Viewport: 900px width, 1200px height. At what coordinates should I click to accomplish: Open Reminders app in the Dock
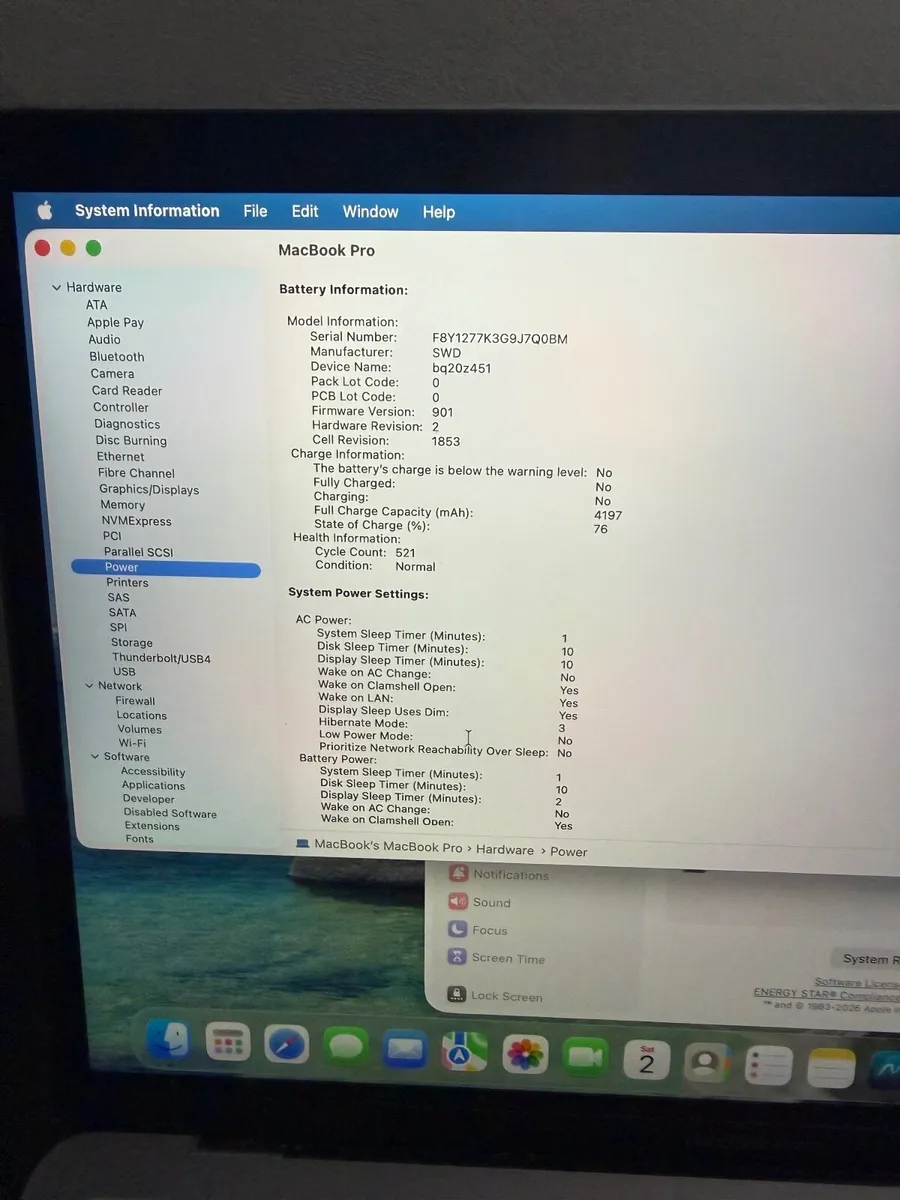coord(769,1066)
